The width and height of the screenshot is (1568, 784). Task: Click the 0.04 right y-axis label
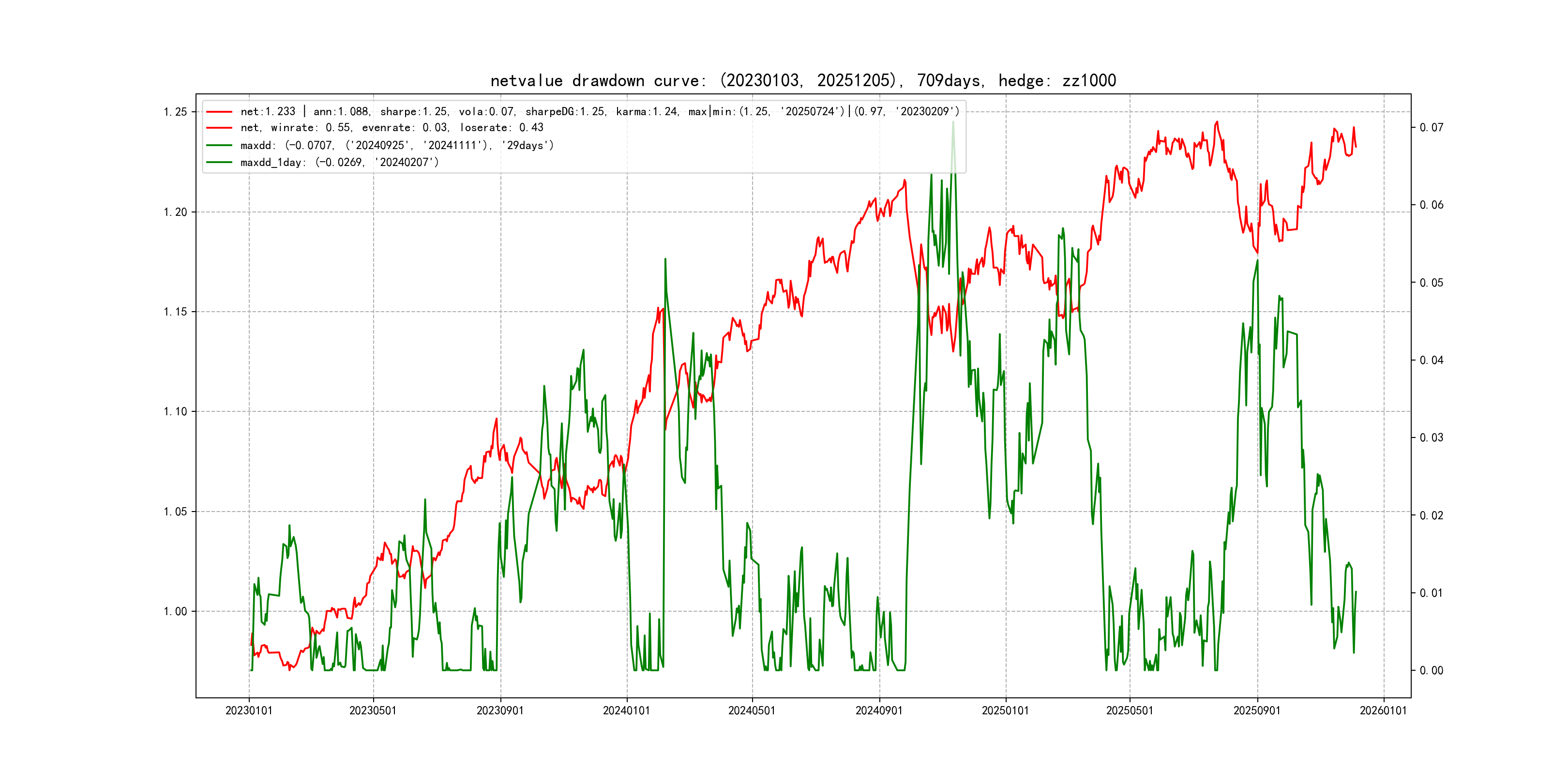1431,361
